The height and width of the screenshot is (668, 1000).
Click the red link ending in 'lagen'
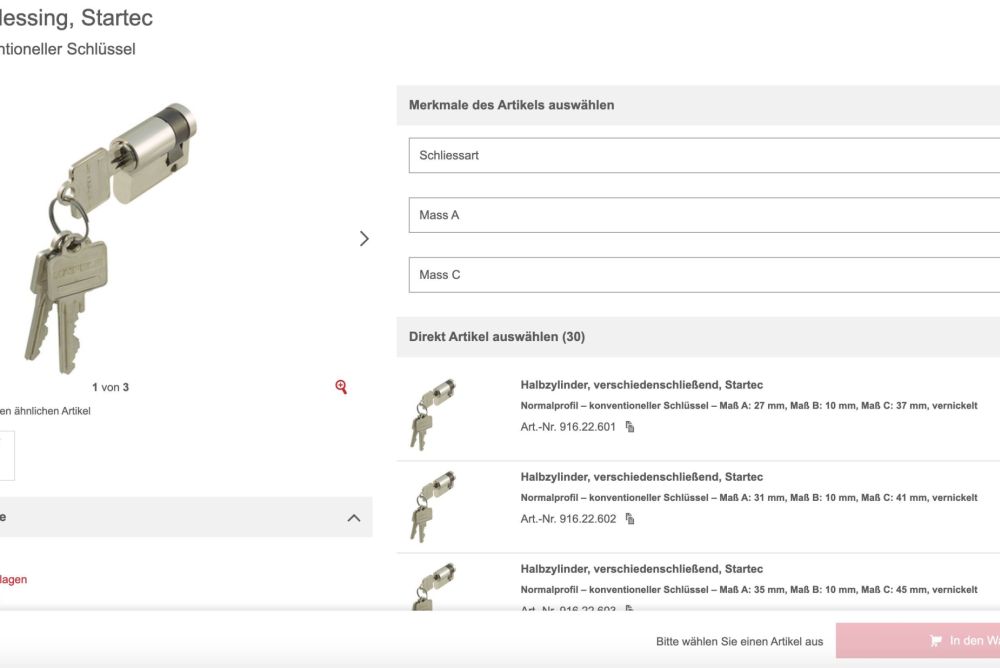point(14,579)
